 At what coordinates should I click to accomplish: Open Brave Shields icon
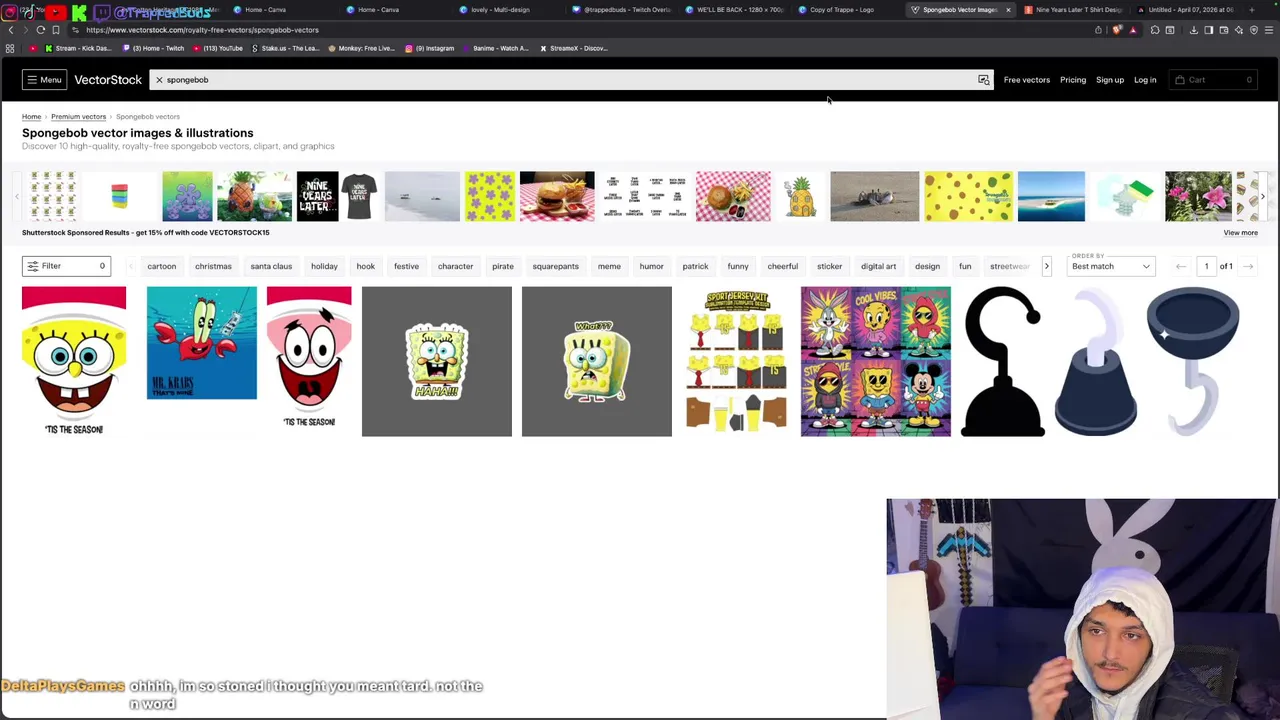pos(1117,30)
